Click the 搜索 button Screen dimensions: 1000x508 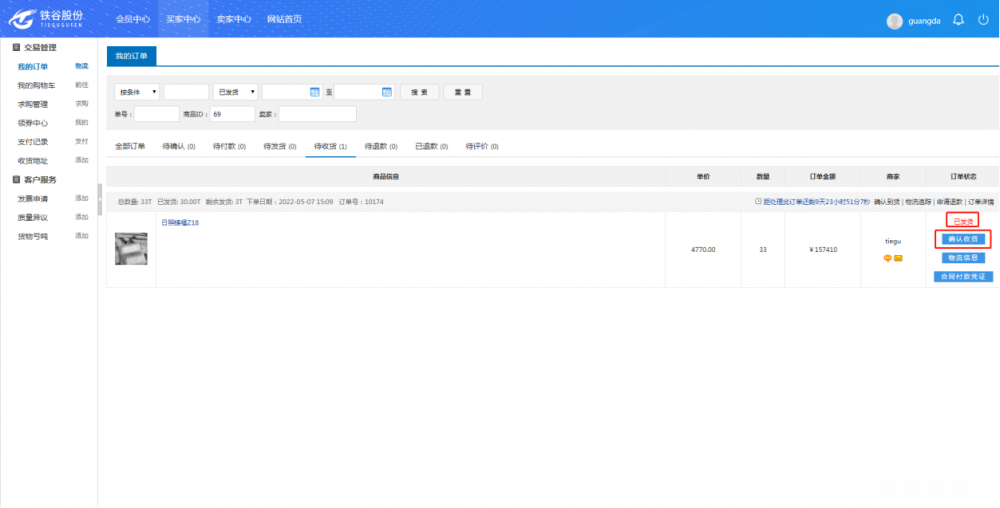click(420, 92)
